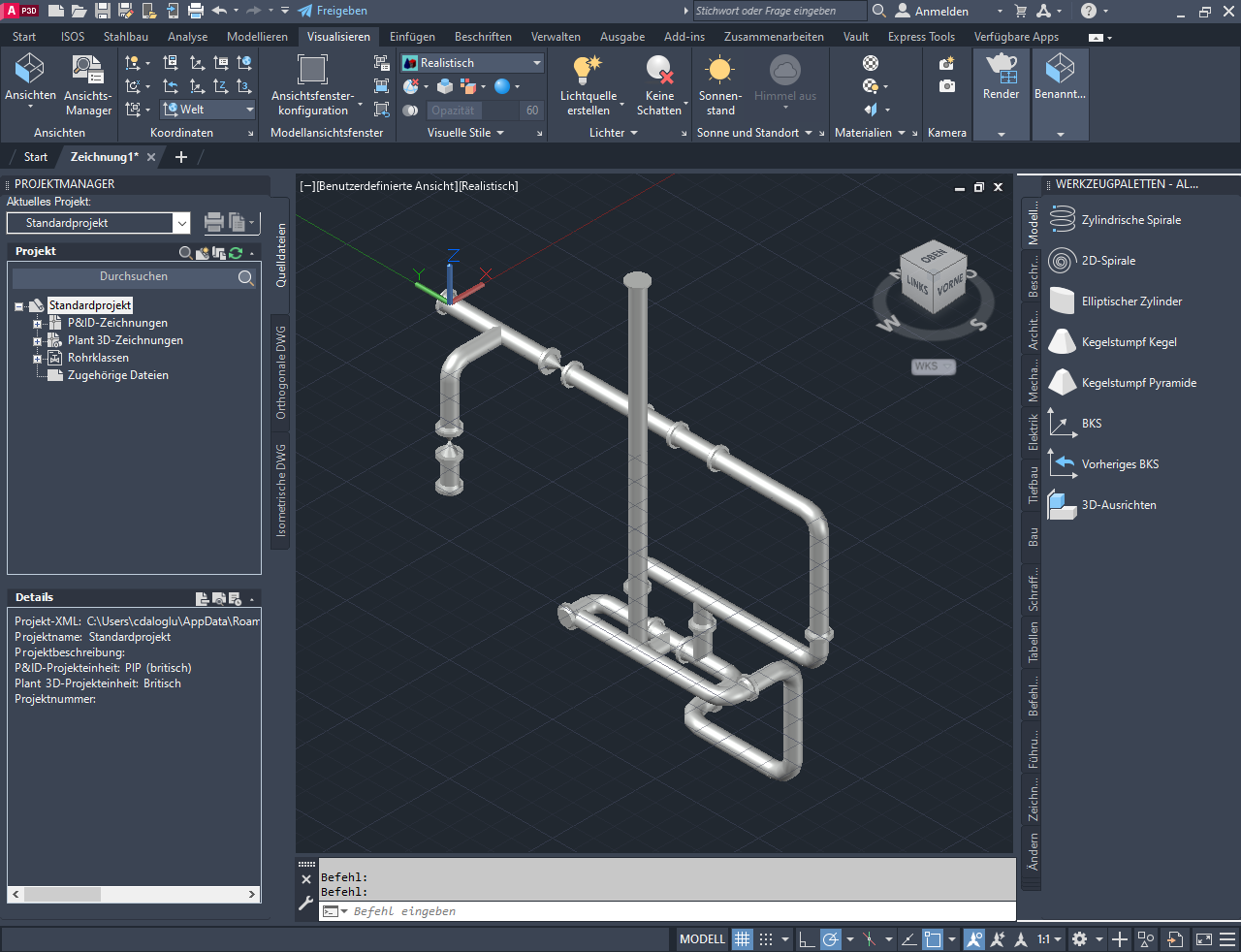Click the Ansichtsfensterkonfiguration icon
The width and height of the screenshot is (1241, 952).
click(x=312, y=70)
